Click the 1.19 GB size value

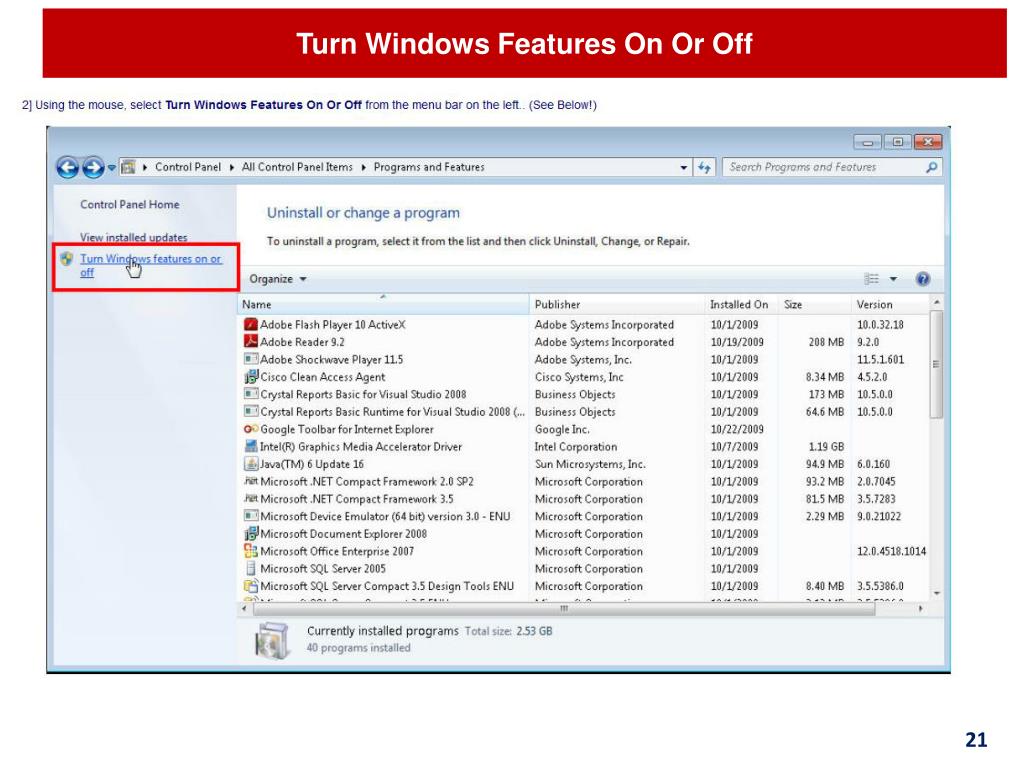[x=826, y=447]
